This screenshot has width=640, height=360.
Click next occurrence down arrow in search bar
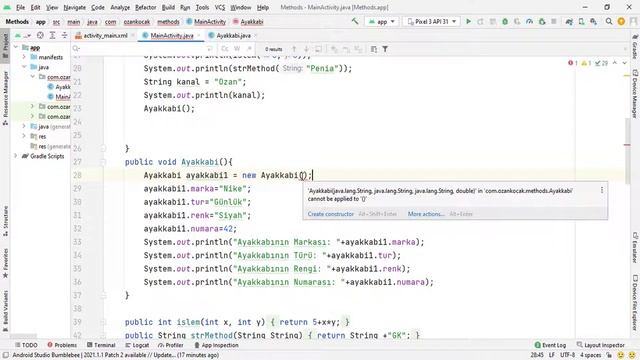click(306, 49)
